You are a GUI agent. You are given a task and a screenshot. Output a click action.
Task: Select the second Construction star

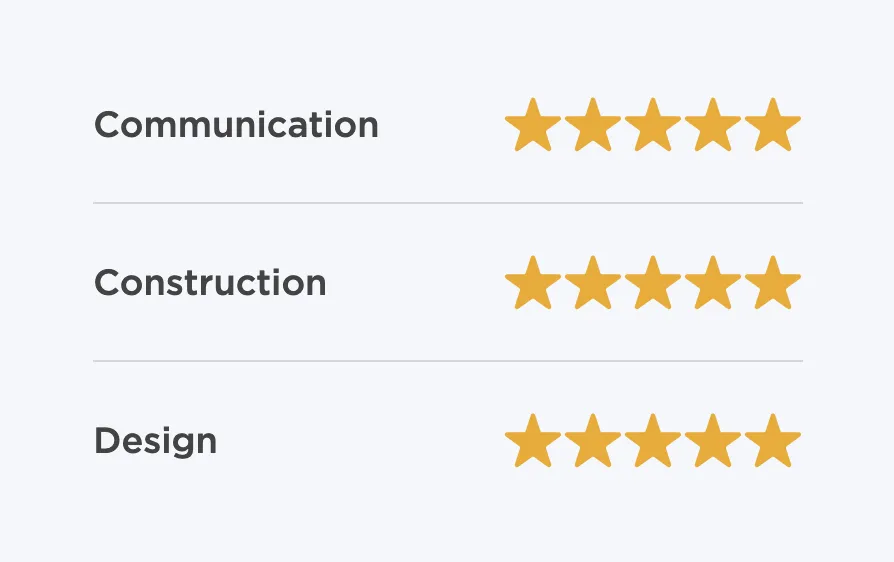(592, 283)
